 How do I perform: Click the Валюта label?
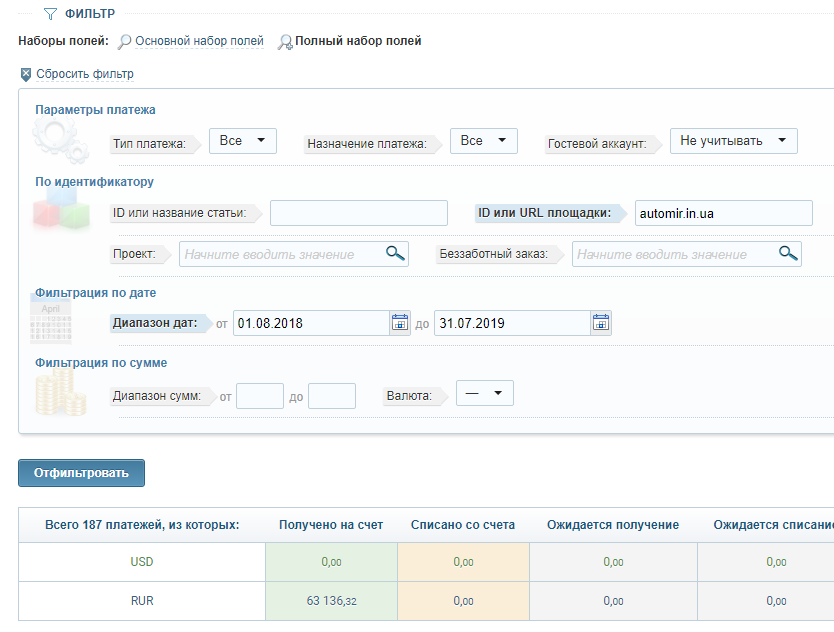(409, 396)
